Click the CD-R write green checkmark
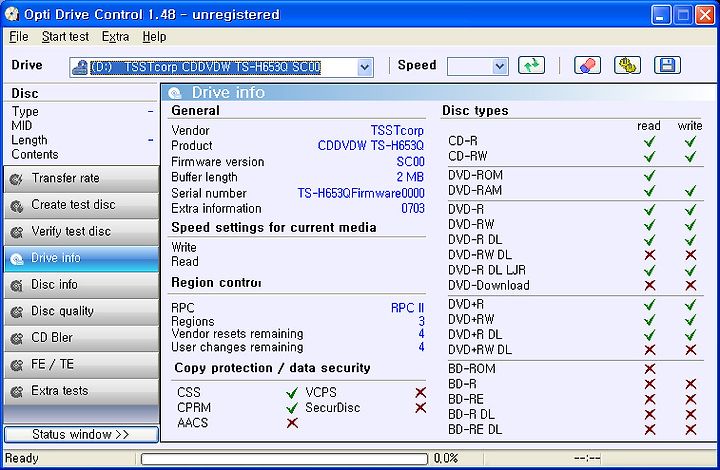Screen dimensions: 720x470 tap(690, 141)
